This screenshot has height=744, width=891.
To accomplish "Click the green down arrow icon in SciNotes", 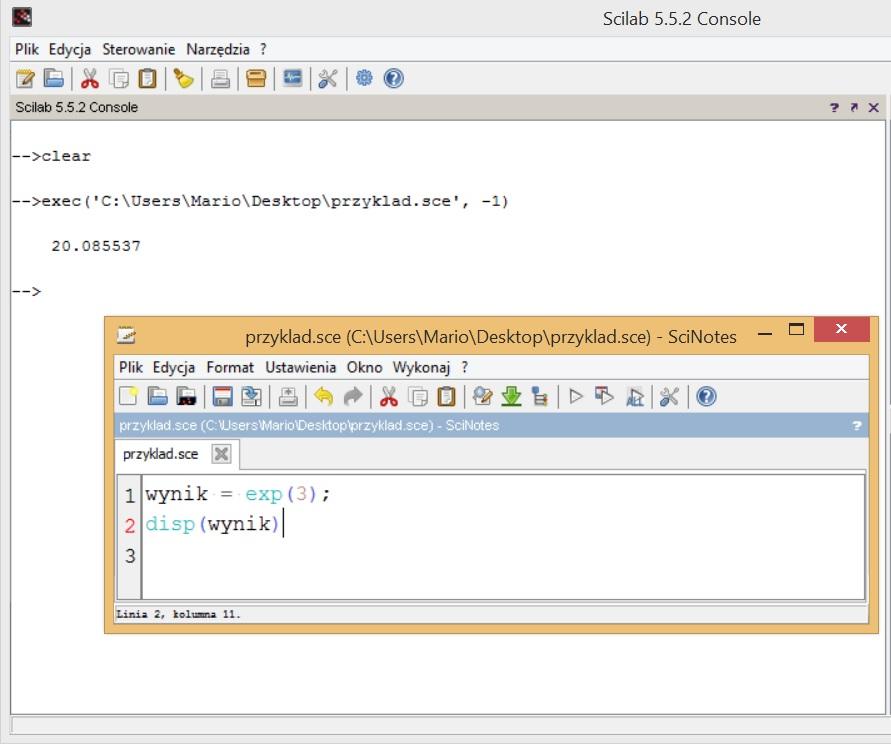I will tap(511, 396).
